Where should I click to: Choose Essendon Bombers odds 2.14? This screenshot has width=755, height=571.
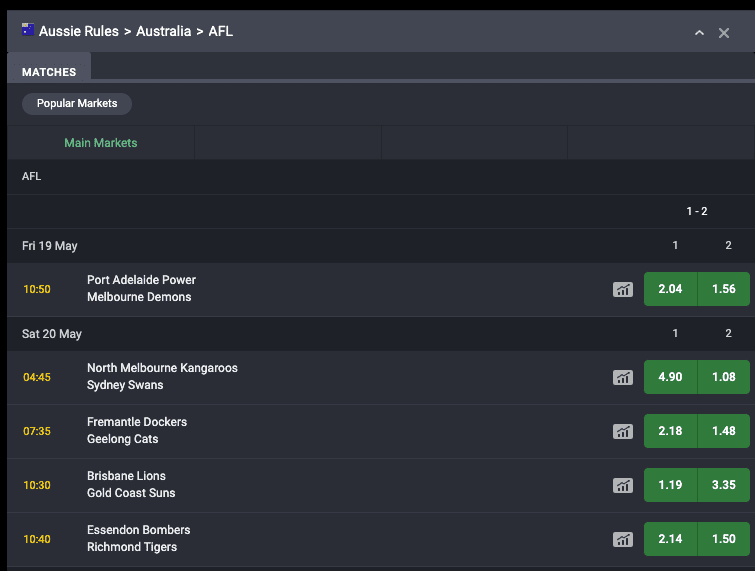[670, 539]
